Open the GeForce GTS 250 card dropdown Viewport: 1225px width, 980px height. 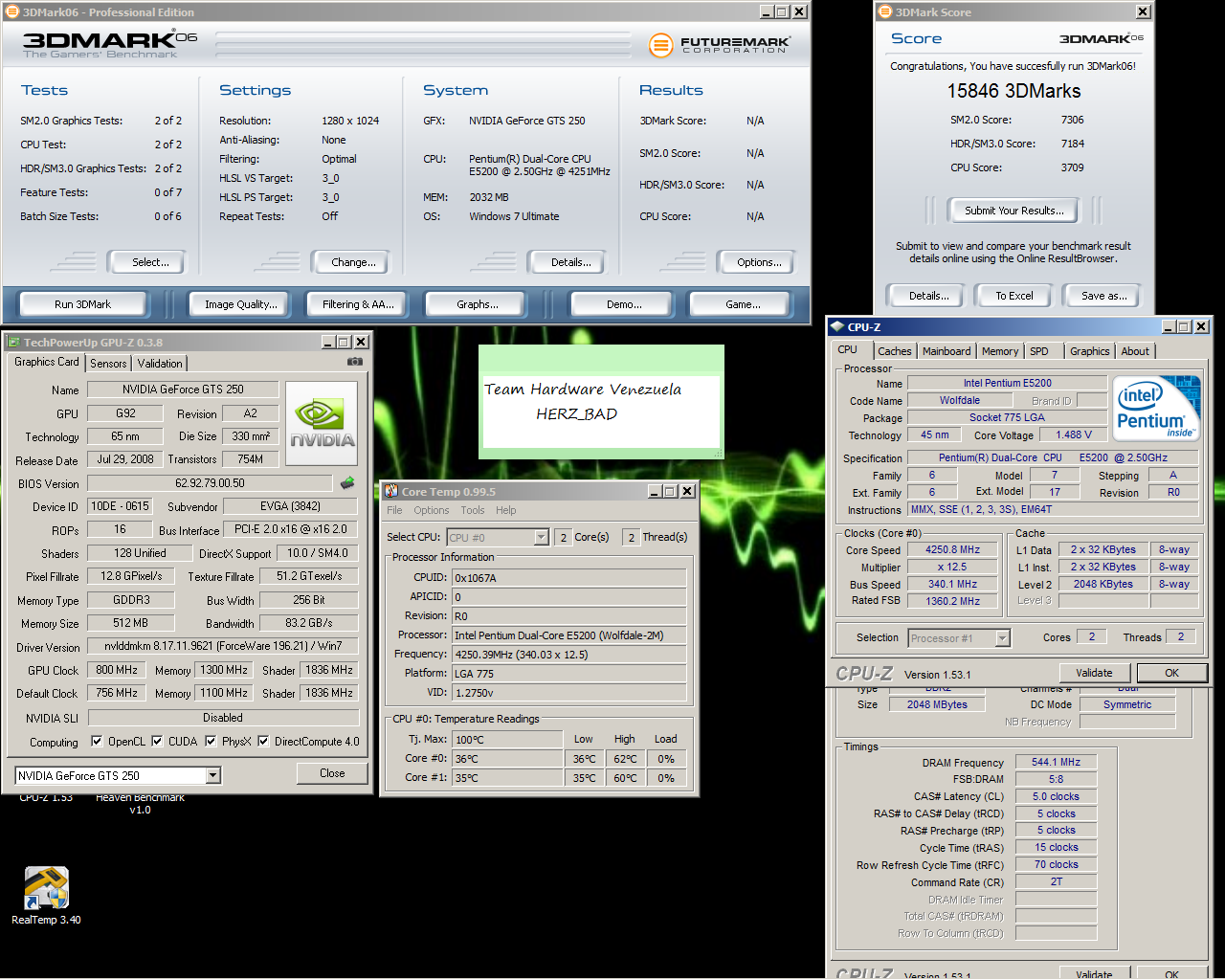coord(213,775)
